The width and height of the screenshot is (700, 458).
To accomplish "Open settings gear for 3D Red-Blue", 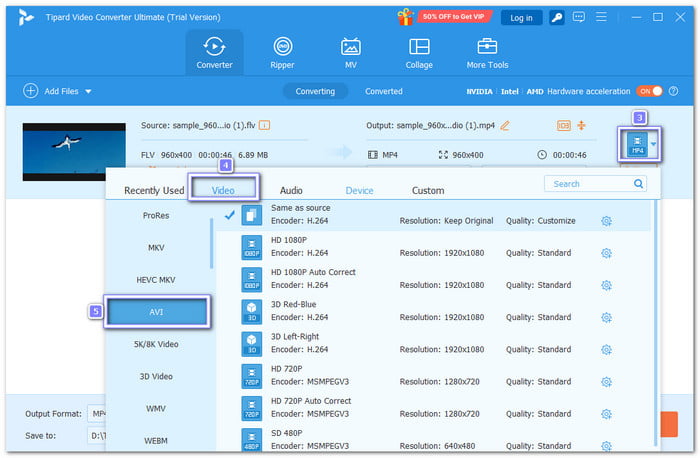I will [606, 317].
